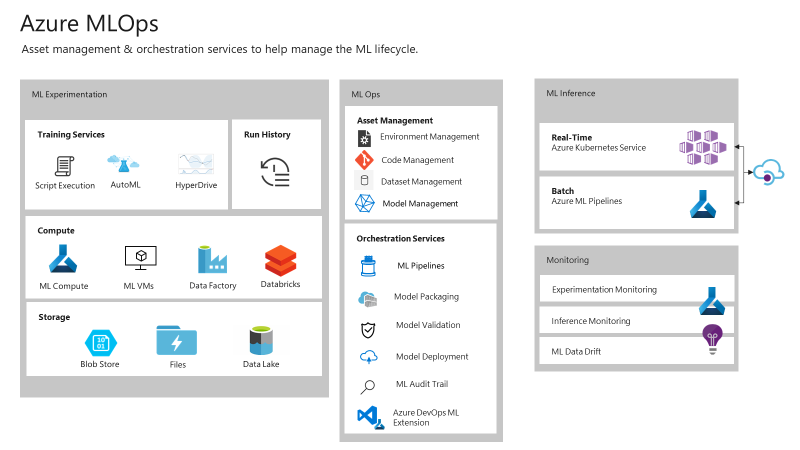Select the Compute section heading

tap(56, 231)
